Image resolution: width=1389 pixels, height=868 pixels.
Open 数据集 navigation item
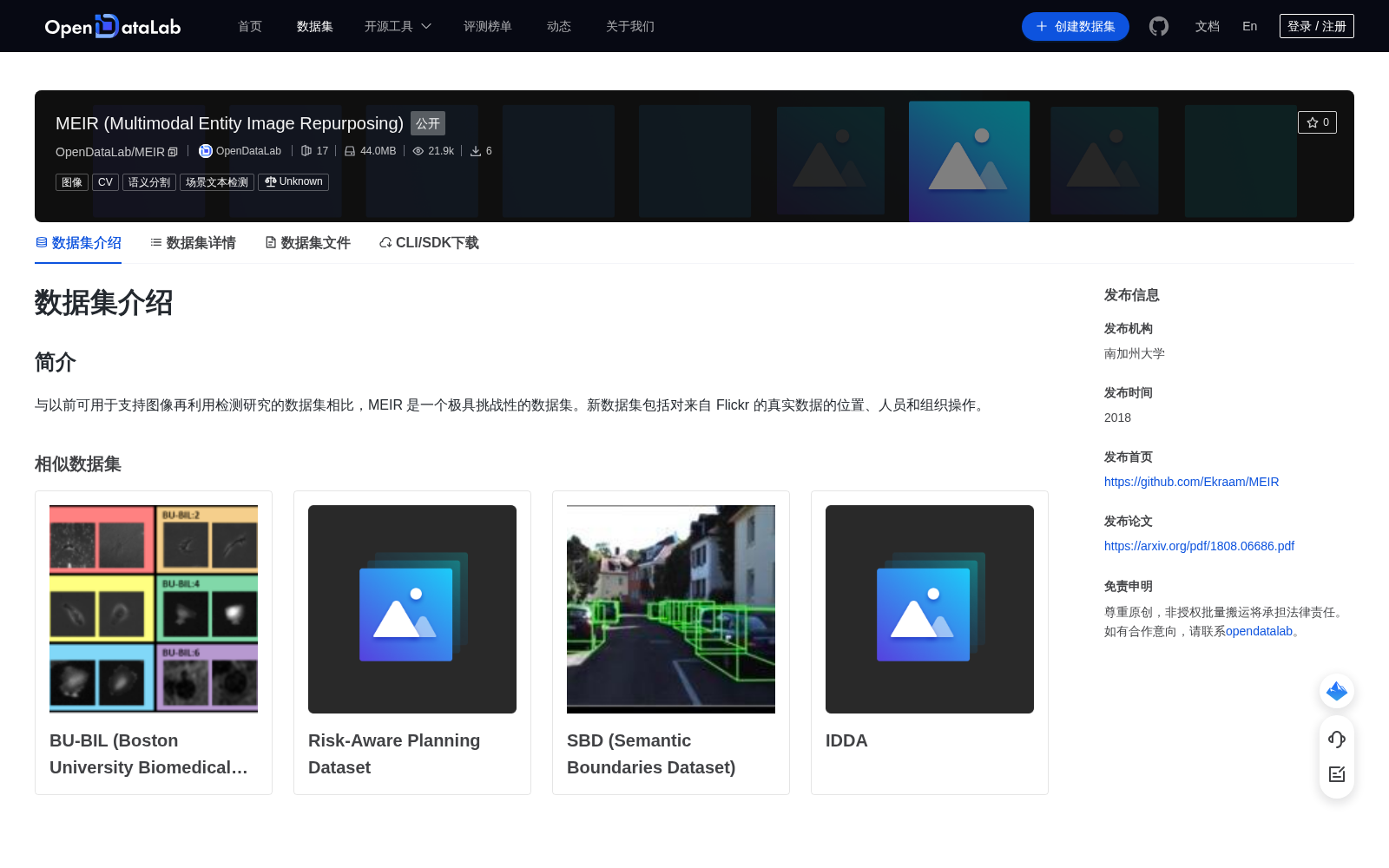(x=315, y=26)
